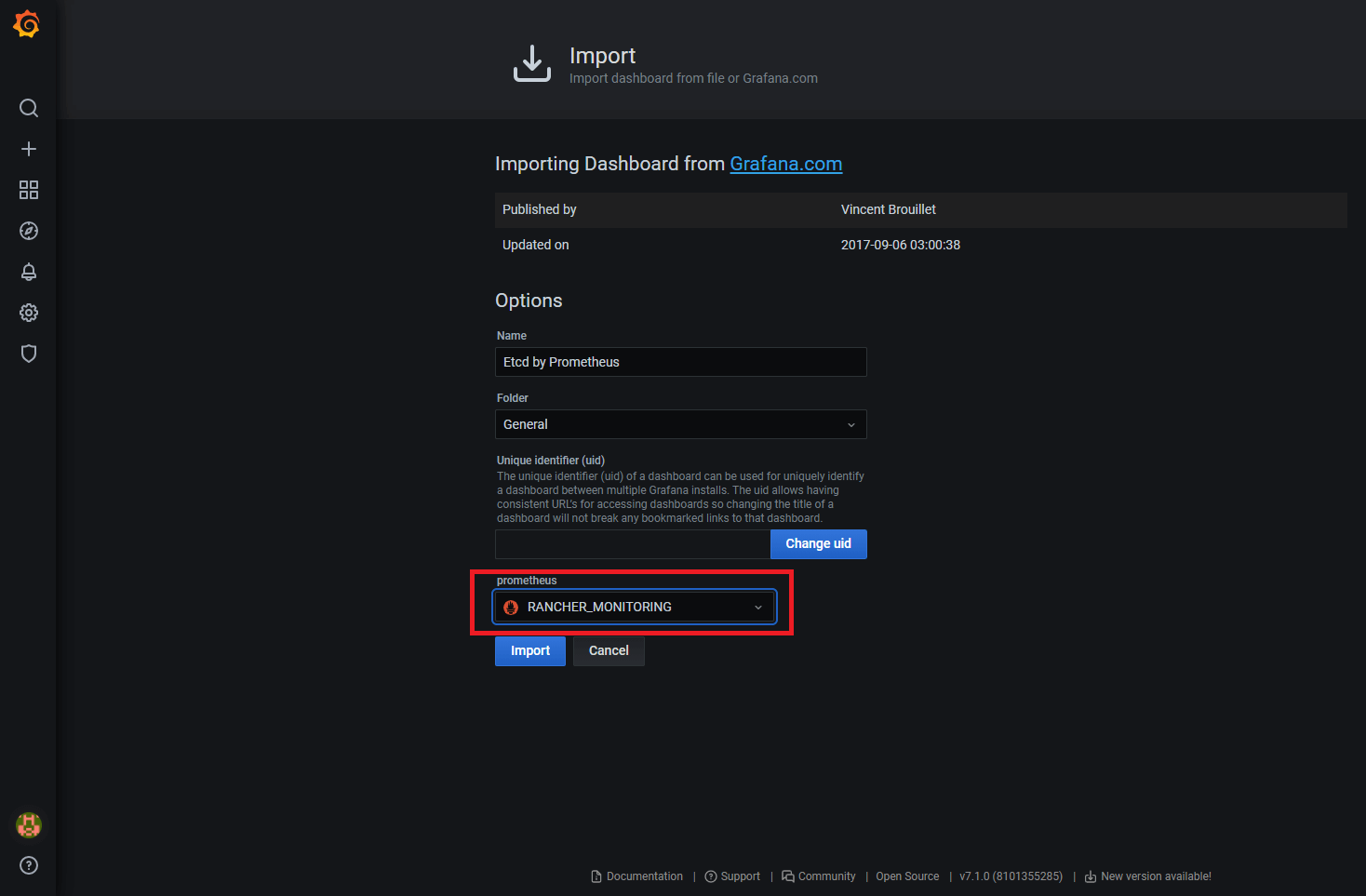The image size is (1366, 896).
Task: Click the dashboard Name input field
Action: (680, 362)
